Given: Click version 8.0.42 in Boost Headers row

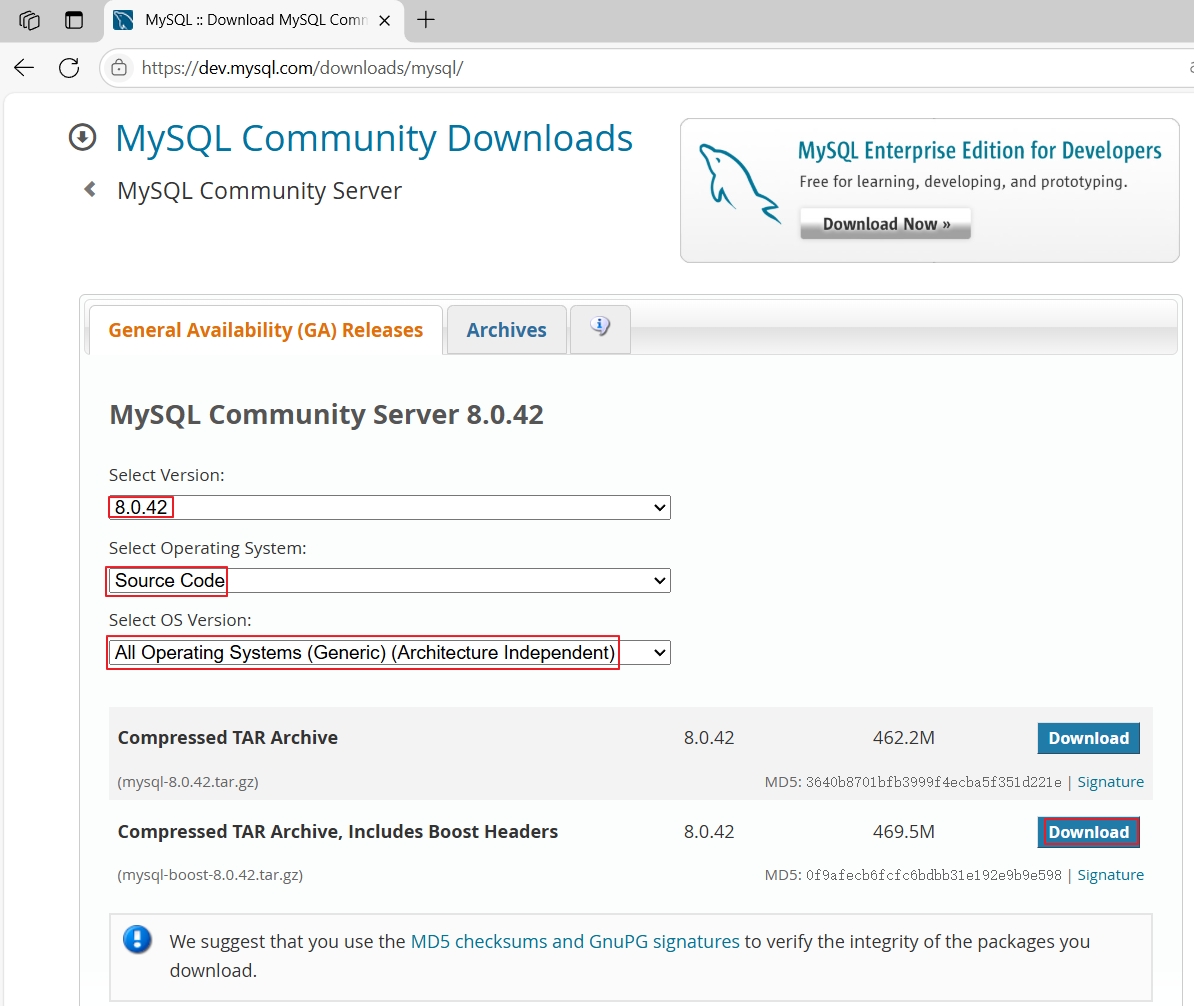Looking at the screenshot, I should point(709,832).
